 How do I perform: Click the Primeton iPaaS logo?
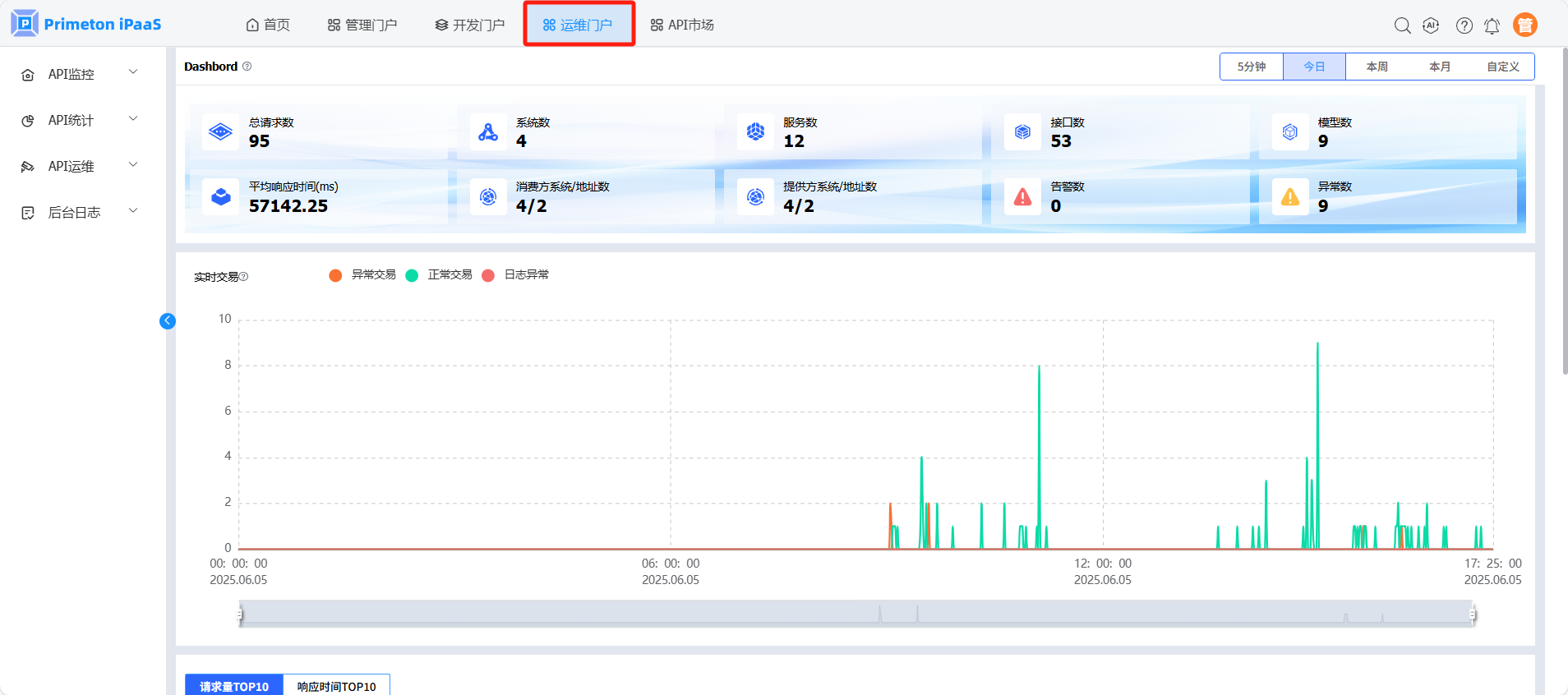pyautogui.click(x=86, y=24)
